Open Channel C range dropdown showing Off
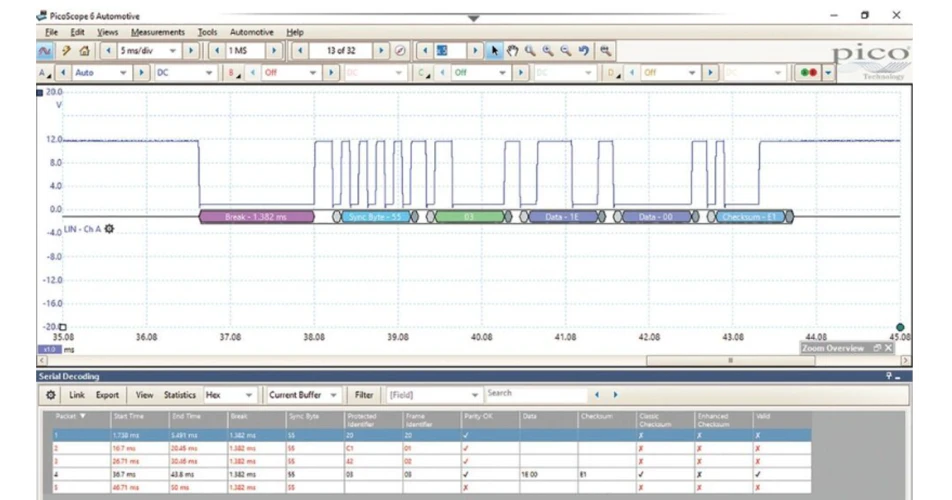 tap(502, 73)
